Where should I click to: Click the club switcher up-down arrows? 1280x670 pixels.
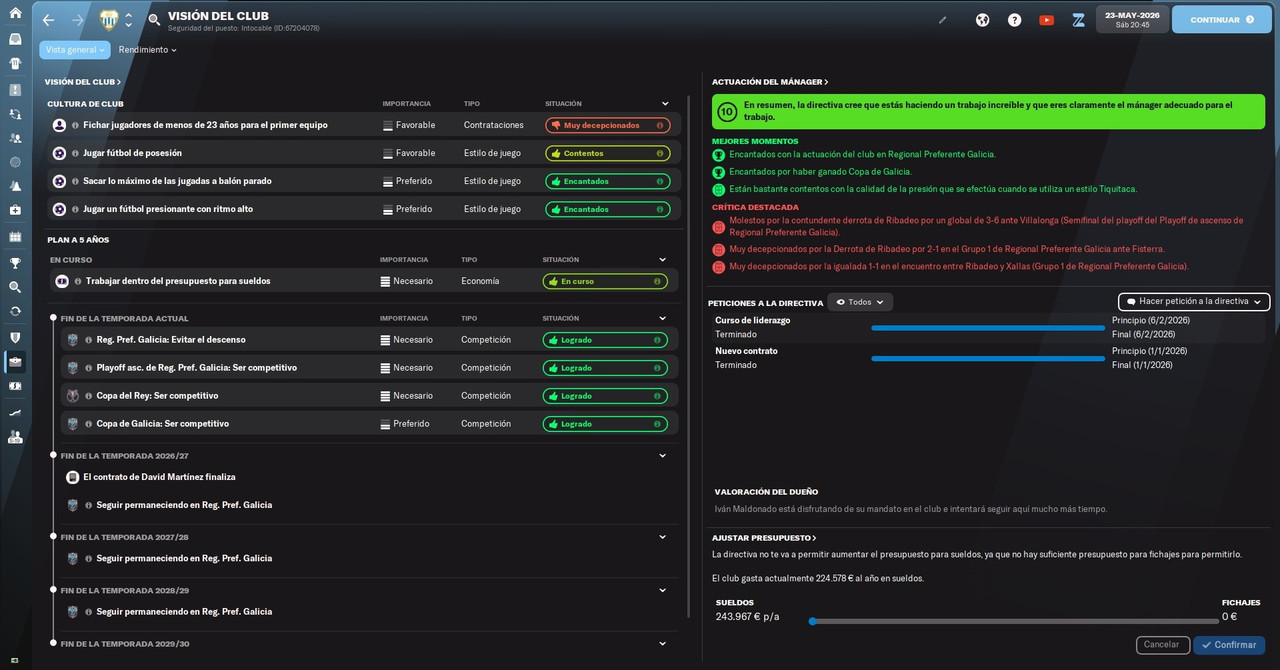click(128, 20)
